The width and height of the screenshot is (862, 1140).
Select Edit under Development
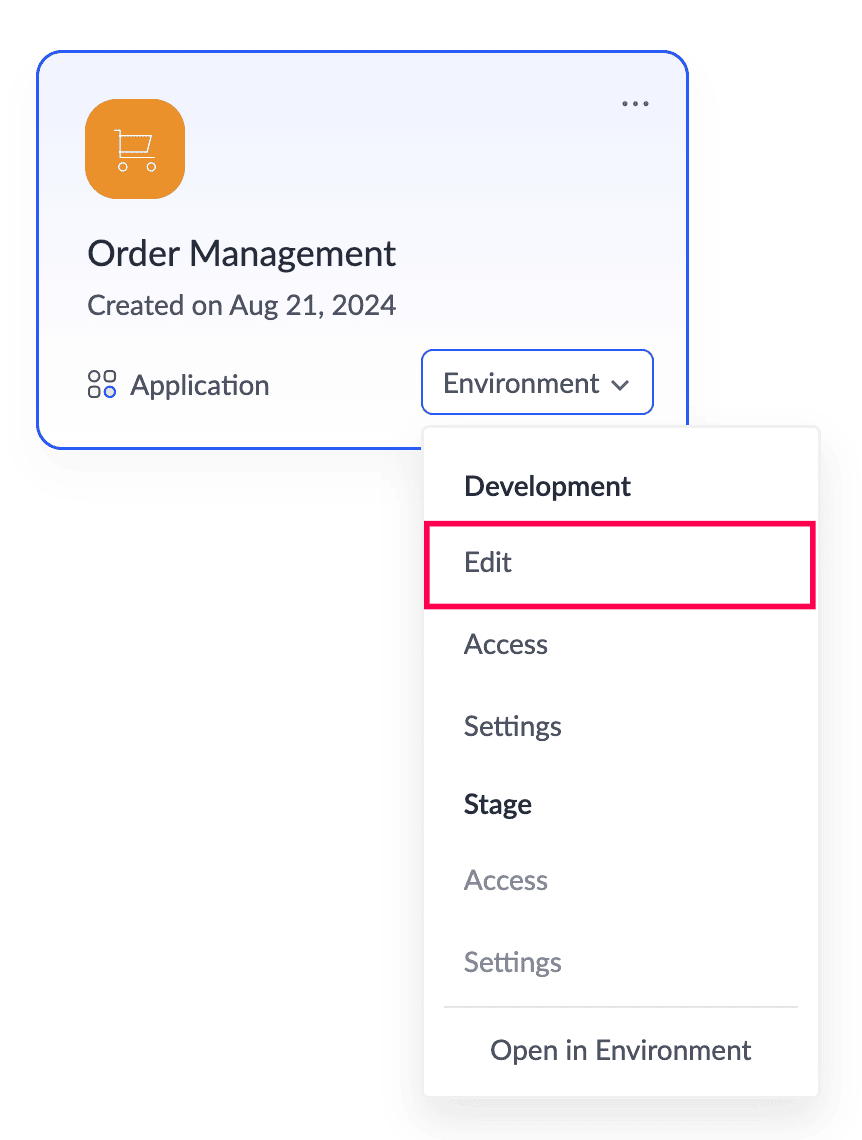coord(488,563)
